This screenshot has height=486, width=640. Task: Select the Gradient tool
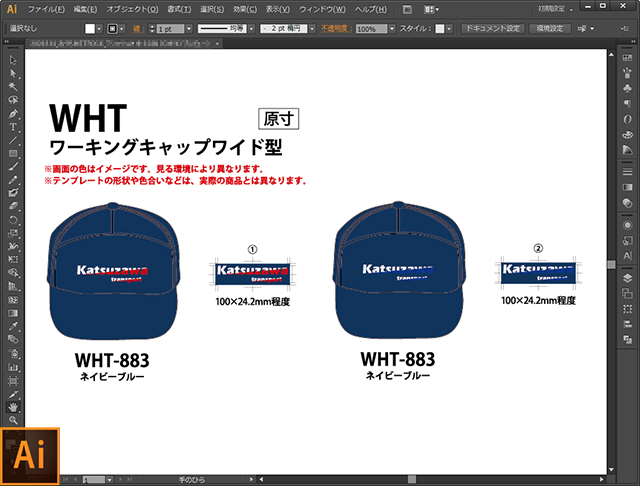(x=13, y=313)
